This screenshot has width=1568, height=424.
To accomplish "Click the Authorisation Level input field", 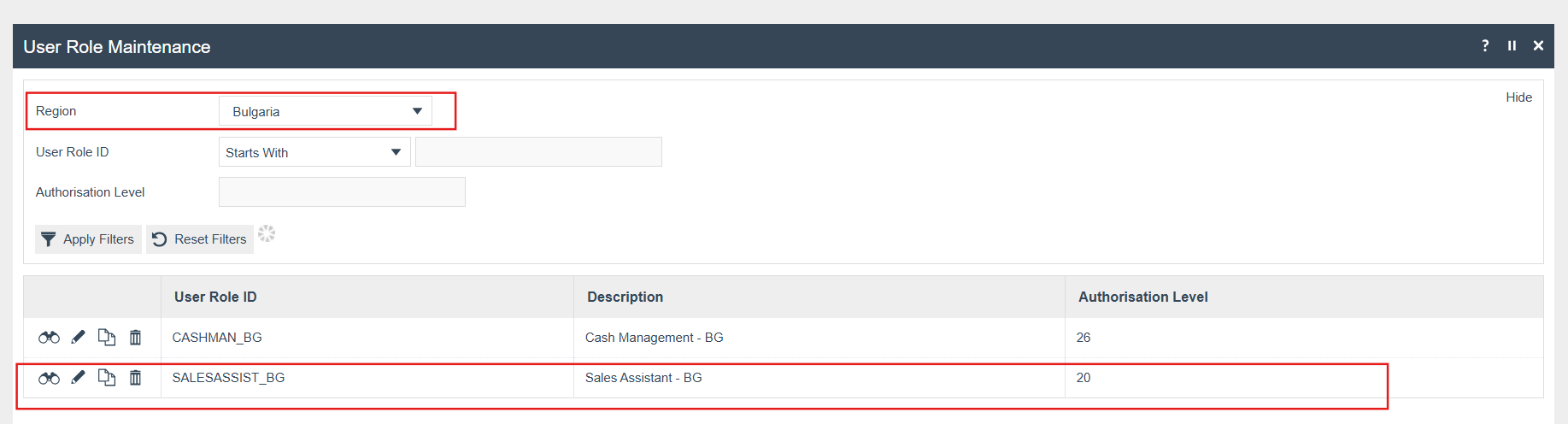I will pyautogui.click(x=342, y=192).
